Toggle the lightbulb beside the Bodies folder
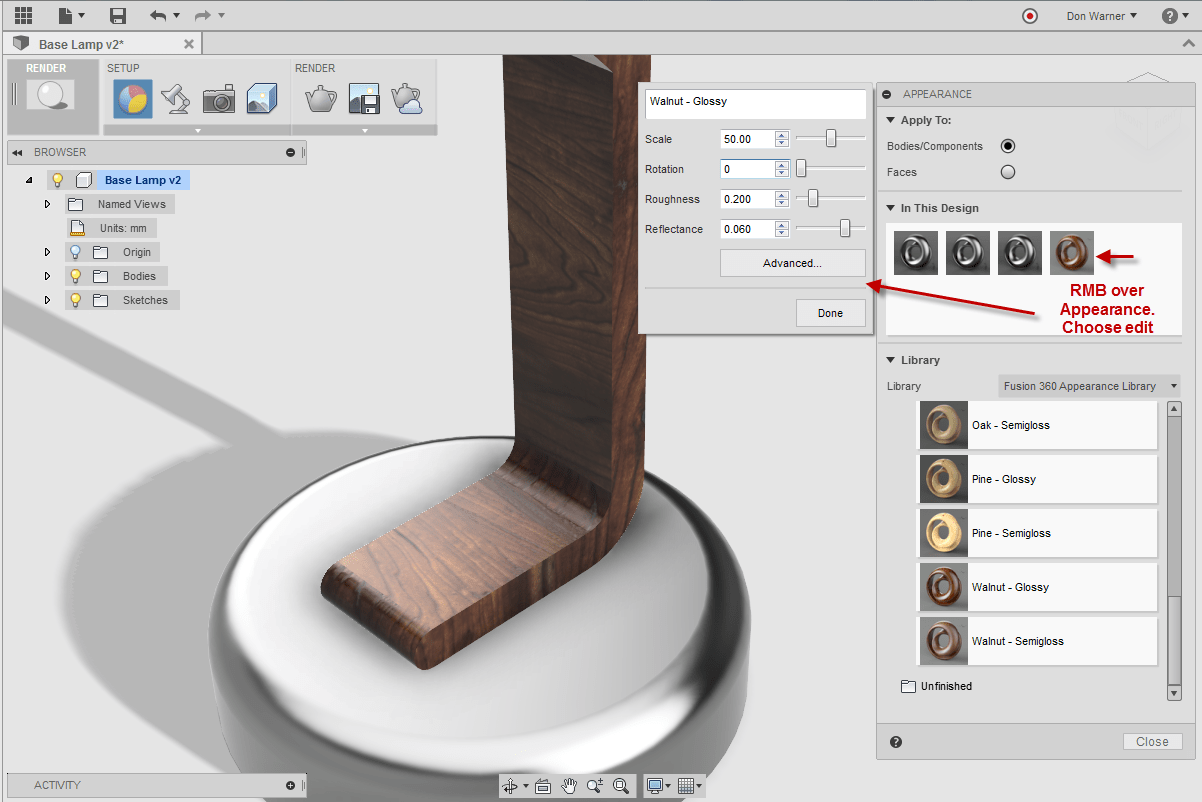 [75, 275]
